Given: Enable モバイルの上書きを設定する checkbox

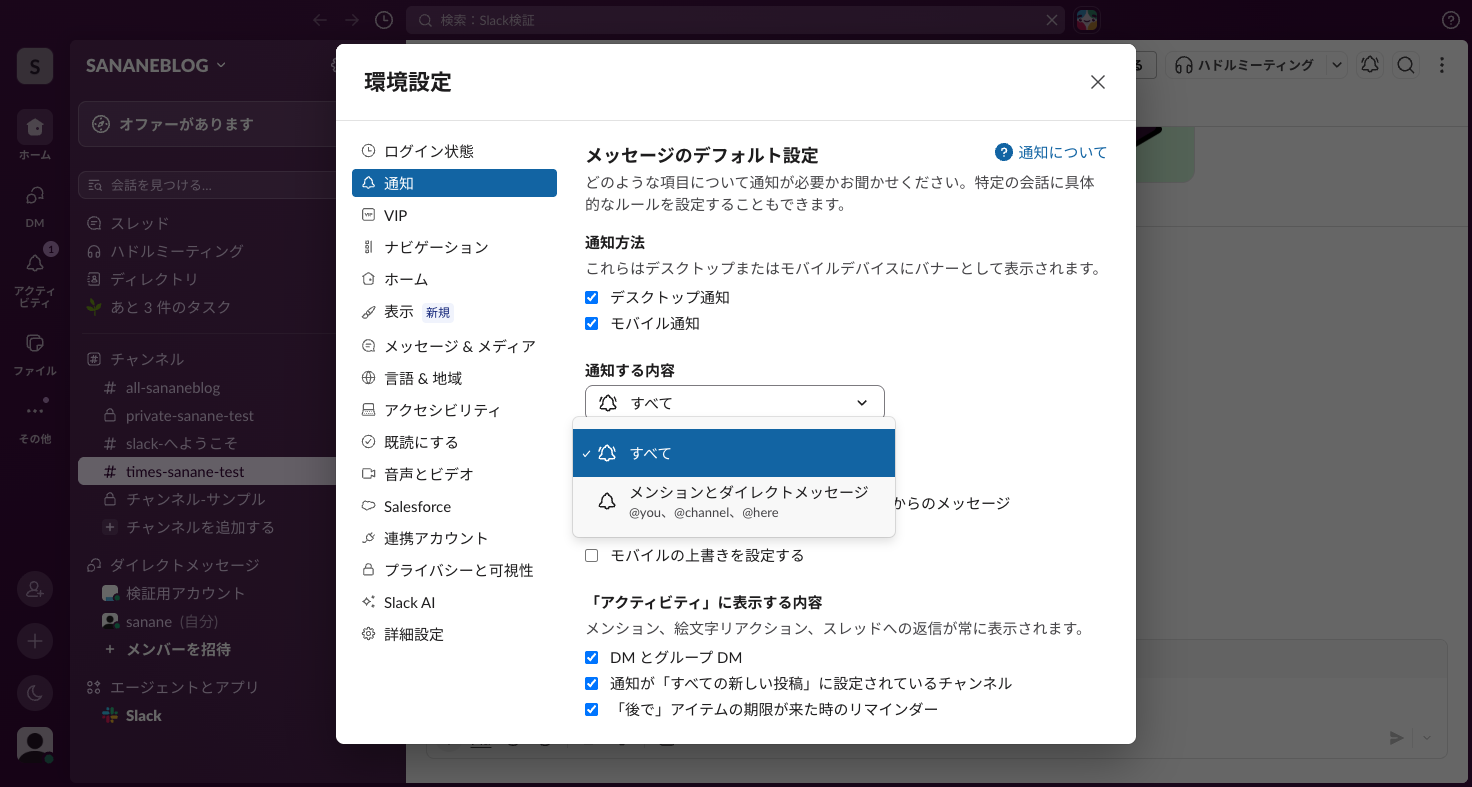Looking at the screenshot, I should point(592,555).
